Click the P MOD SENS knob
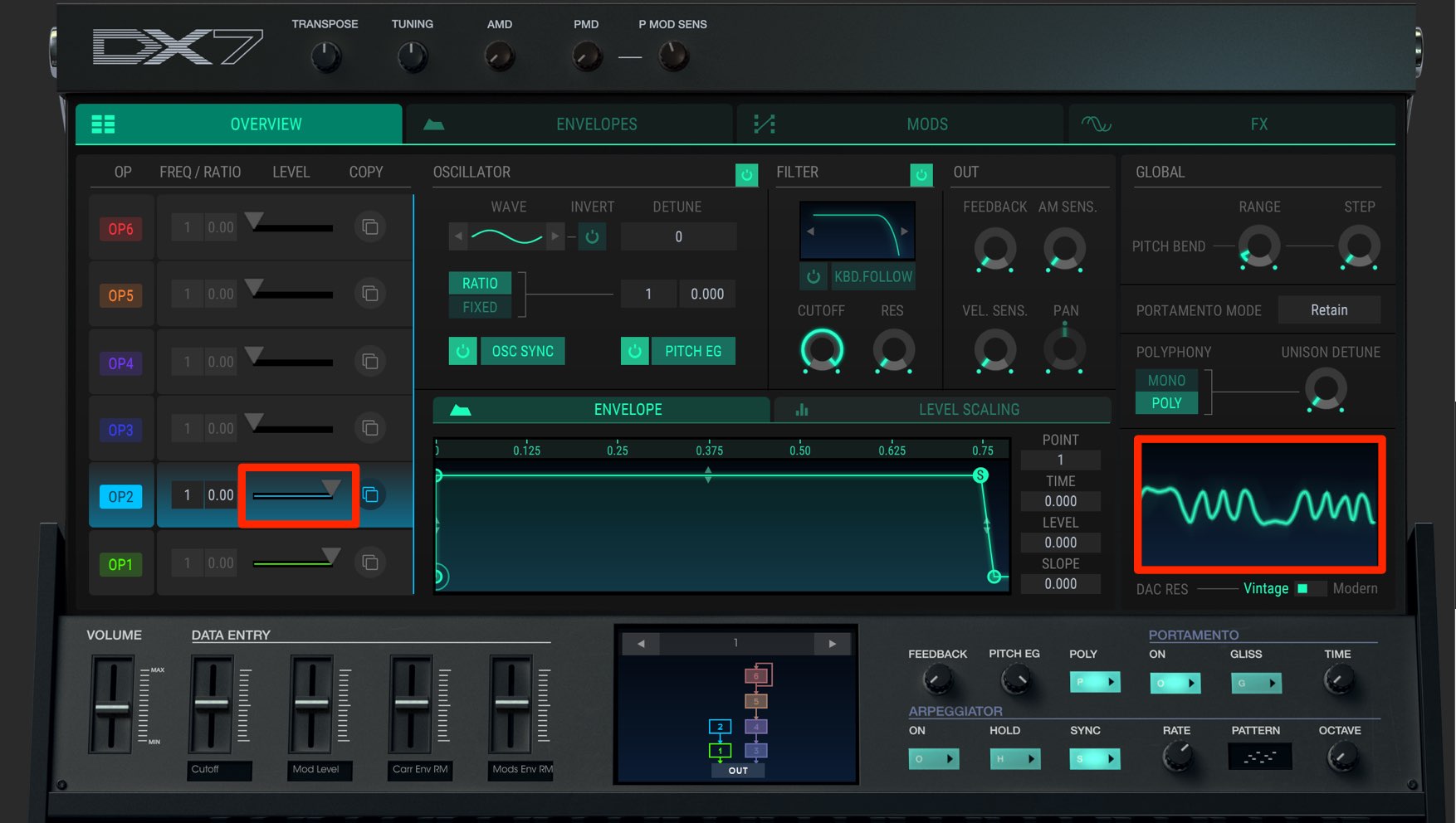This screenshot has height=823, width=1456. (x=673, y=56)
